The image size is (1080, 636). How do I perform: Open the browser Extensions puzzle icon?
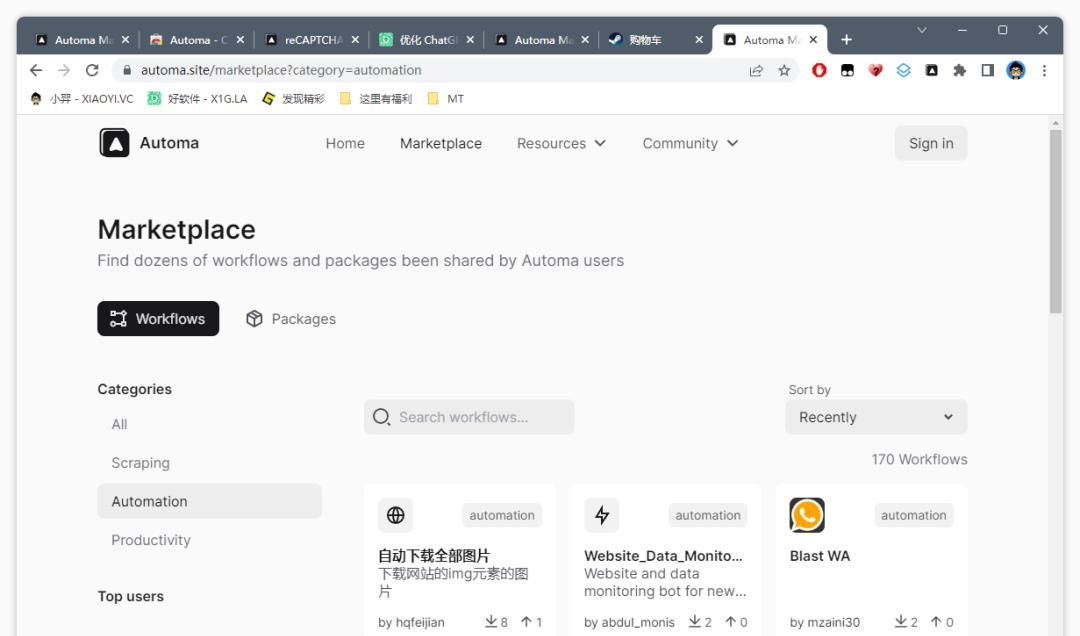(x=959, y=70)
